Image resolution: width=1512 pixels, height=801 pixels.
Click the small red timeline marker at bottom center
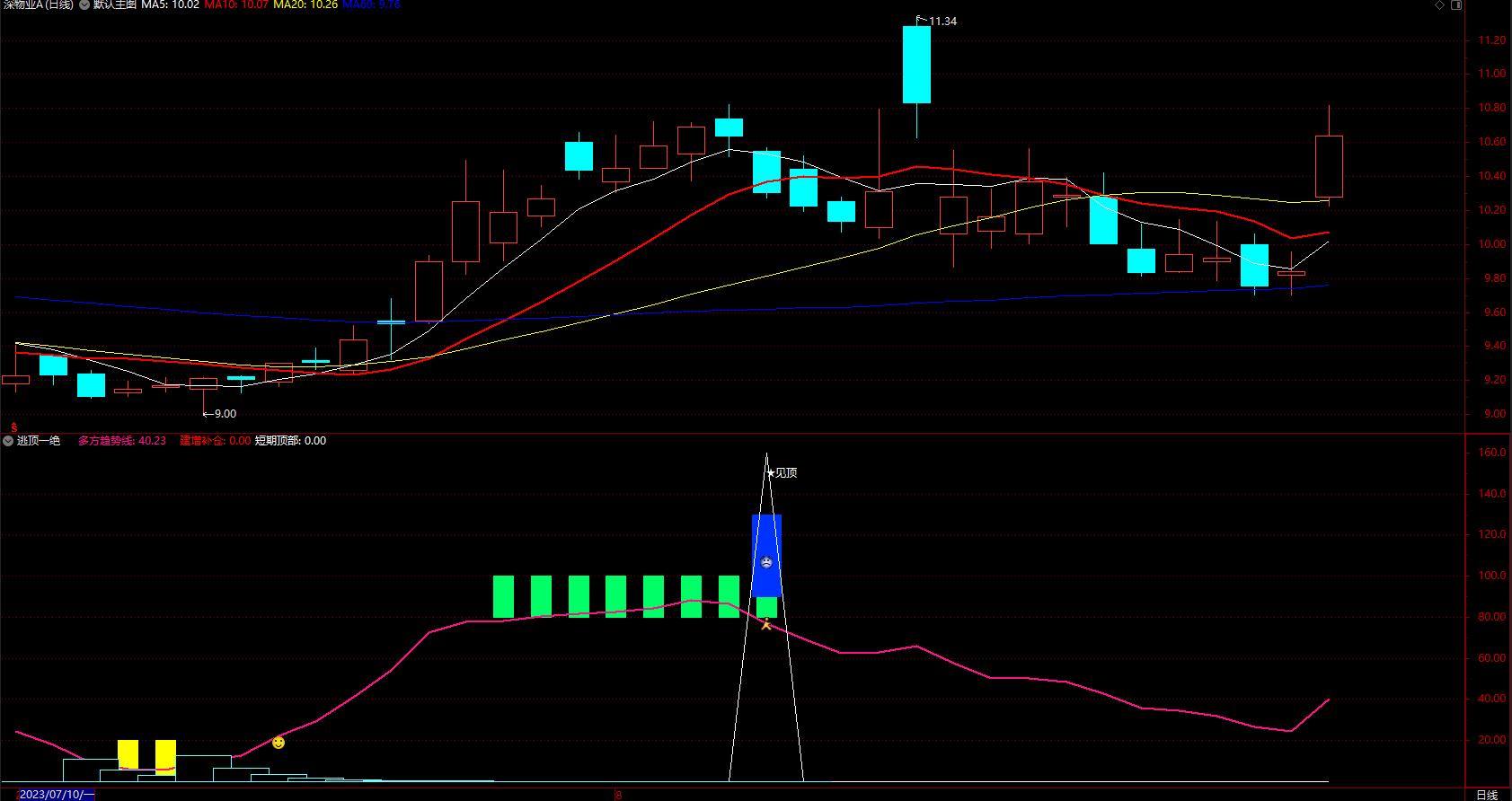(617, 795)
